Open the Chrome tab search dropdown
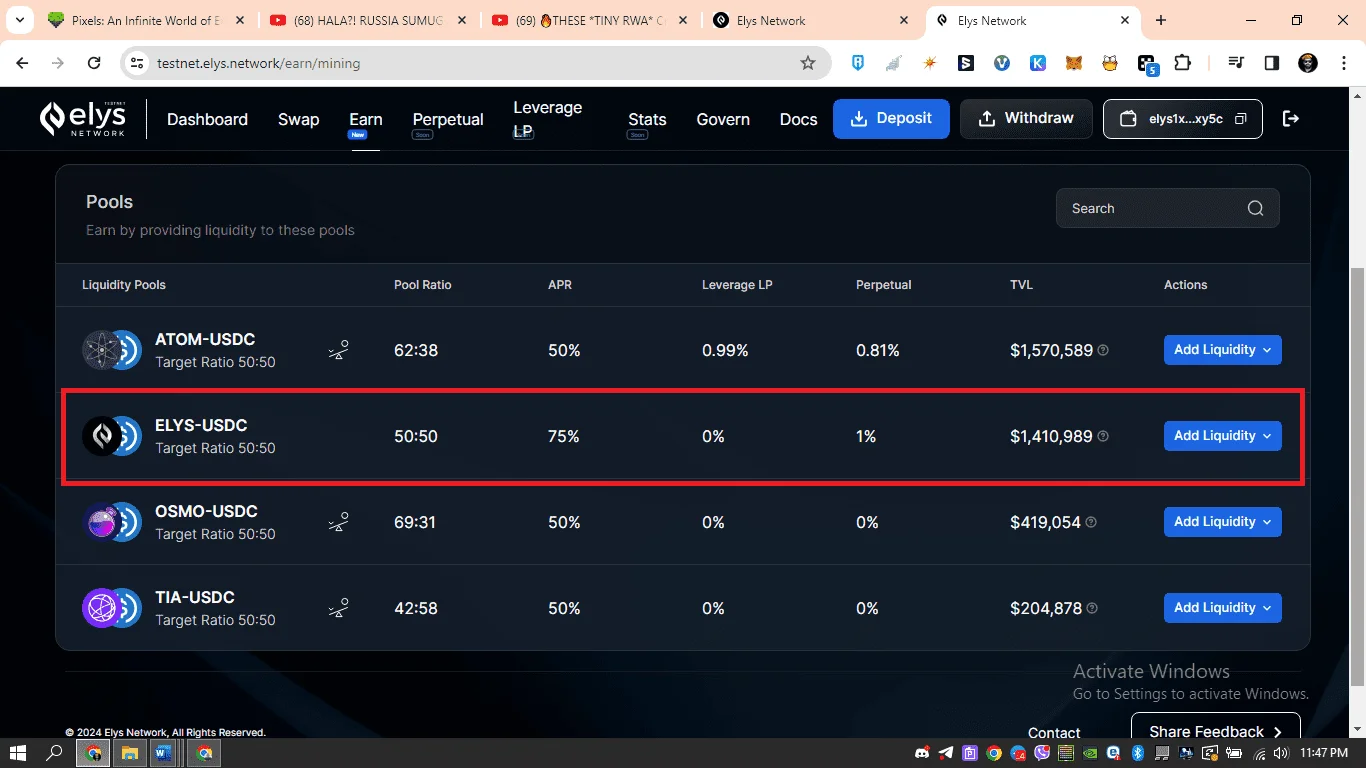The height and width of the screenshot is (768, 1366). coord(19,20)
